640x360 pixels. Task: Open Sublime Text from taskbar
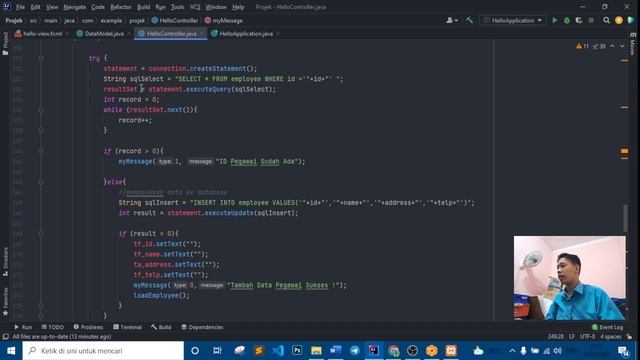point(259,351)
